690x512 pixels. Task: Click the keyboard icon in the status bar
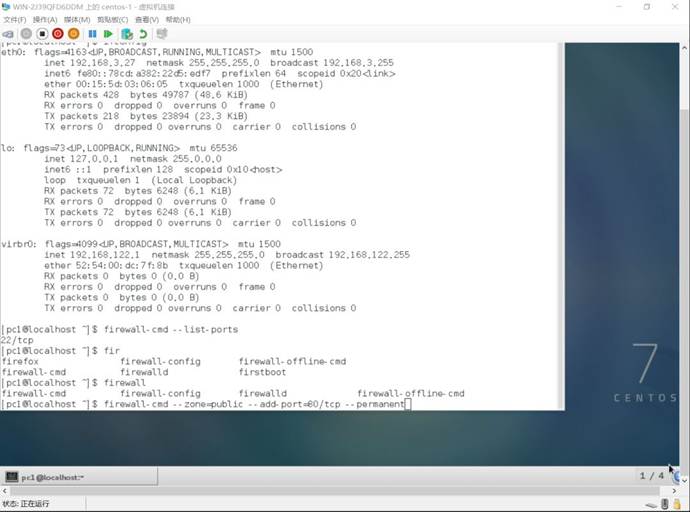pyautogui.click(x=652, y=504)
